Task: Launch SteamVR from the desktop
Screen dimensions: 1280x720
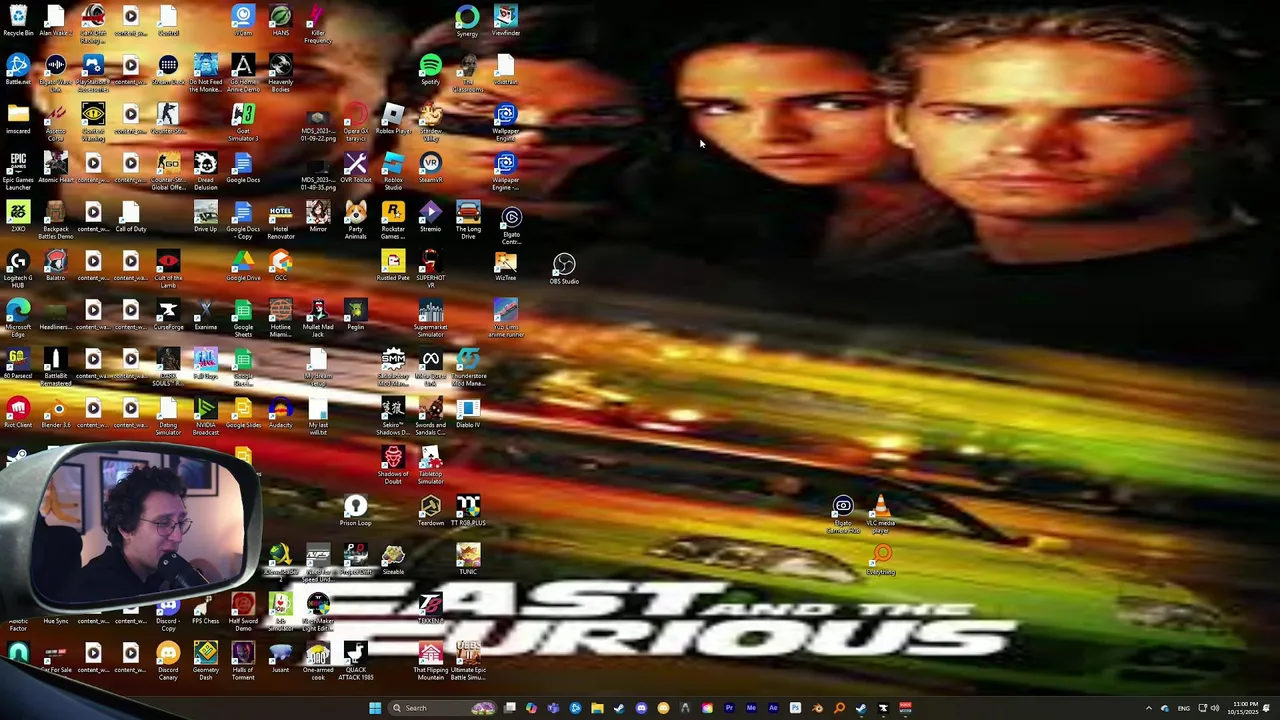Action: pos(430,168)
